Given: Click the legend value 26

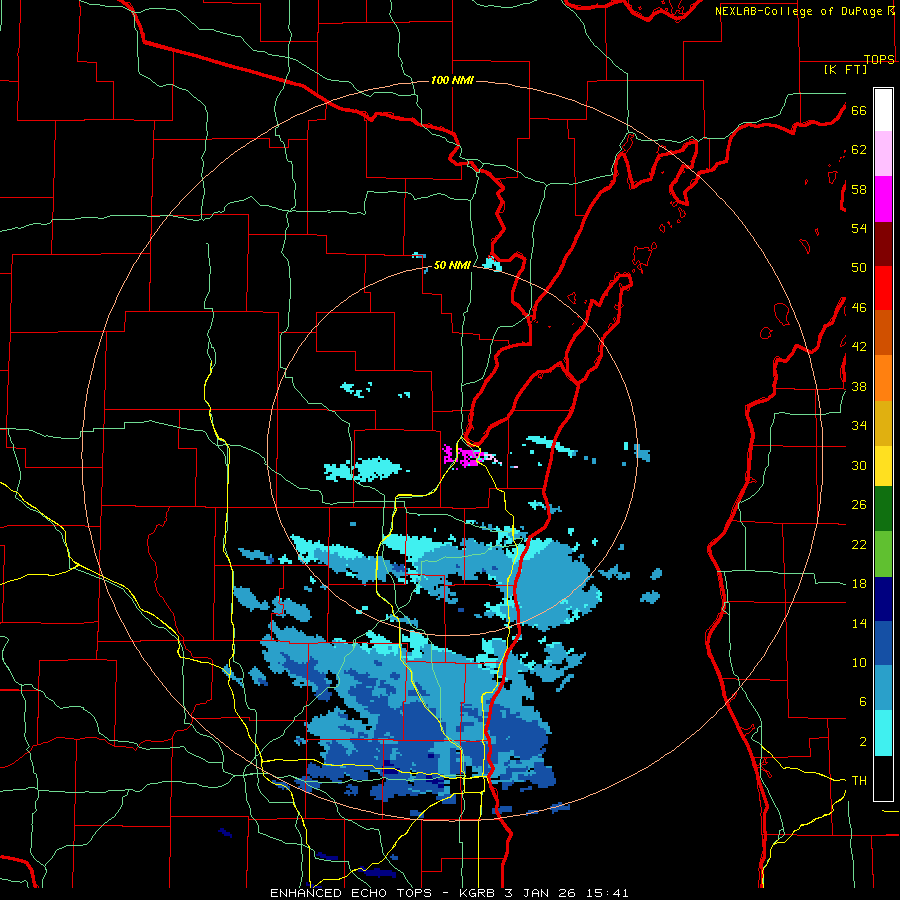Looking at the screenshot, I should (859, 505).
